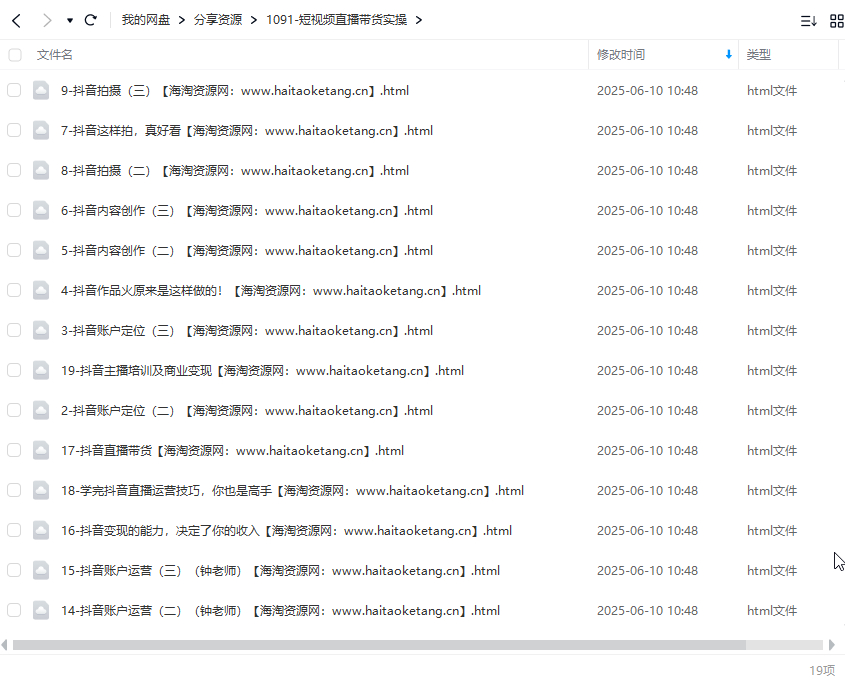
Task: Click file icon of 7-抖音这样拍，真好看
Action: 41,130
